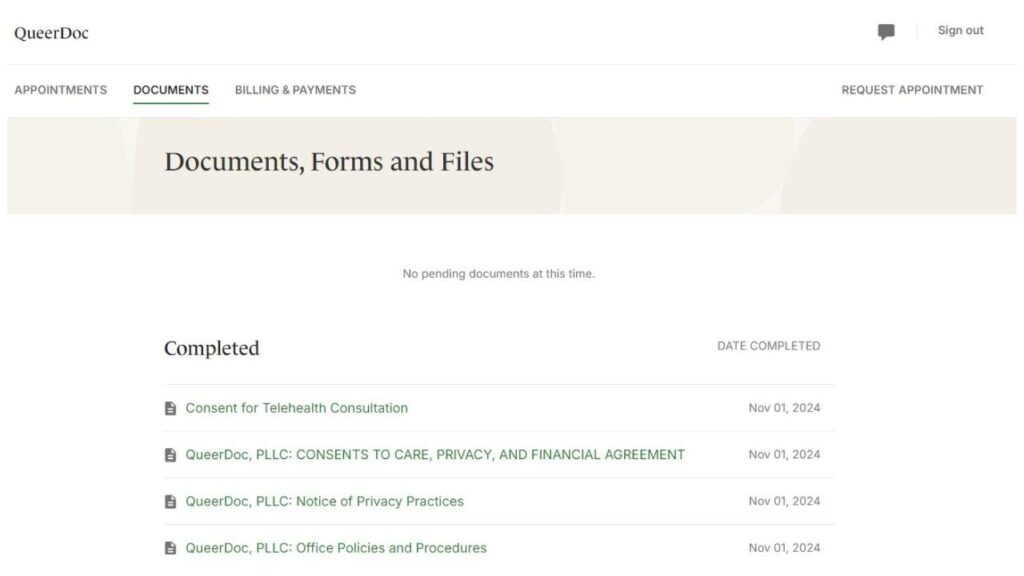Click document icon beside Office Policies and Procedures
Viewport: 1024px width, 576px height.
[x=170, y=548]
